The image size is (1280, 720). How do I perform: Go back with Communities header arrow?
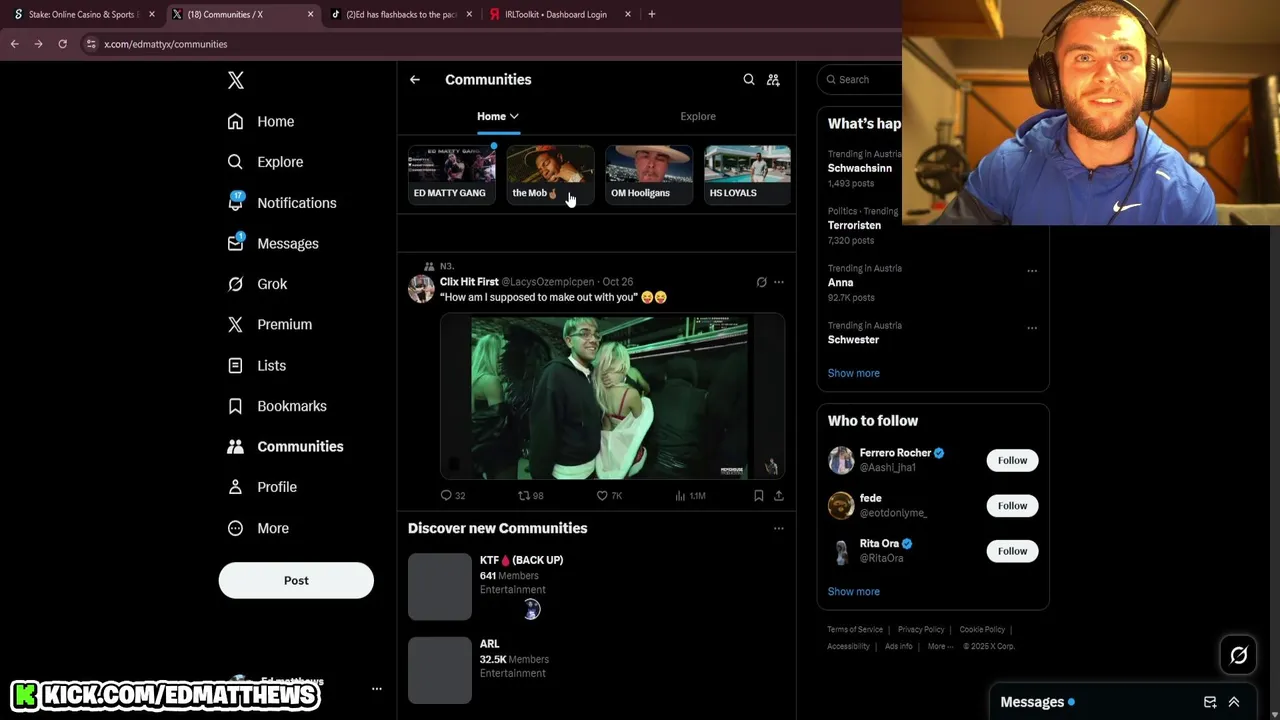(414, 80)
